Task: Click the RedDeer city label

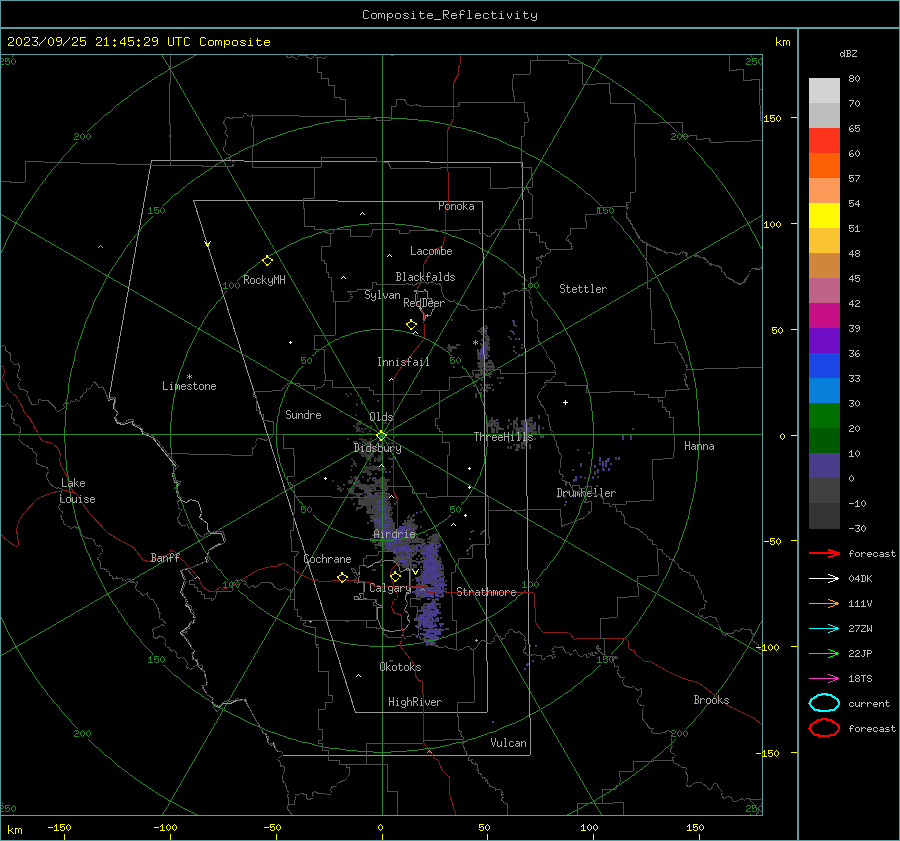Action: pyautogui.click(x=424, y=303)
